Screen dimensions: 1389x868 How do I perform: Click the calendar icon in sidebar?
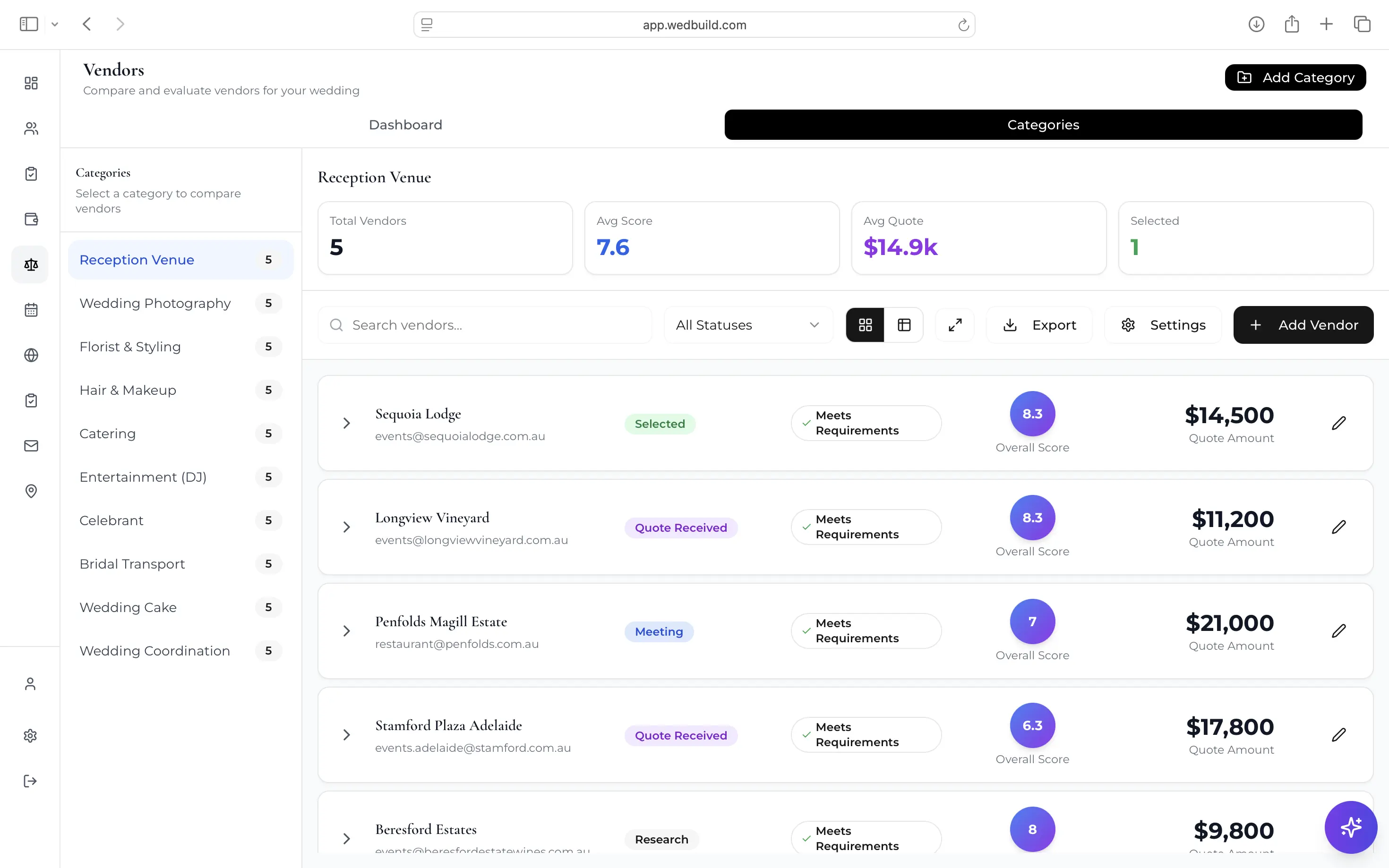31,310
